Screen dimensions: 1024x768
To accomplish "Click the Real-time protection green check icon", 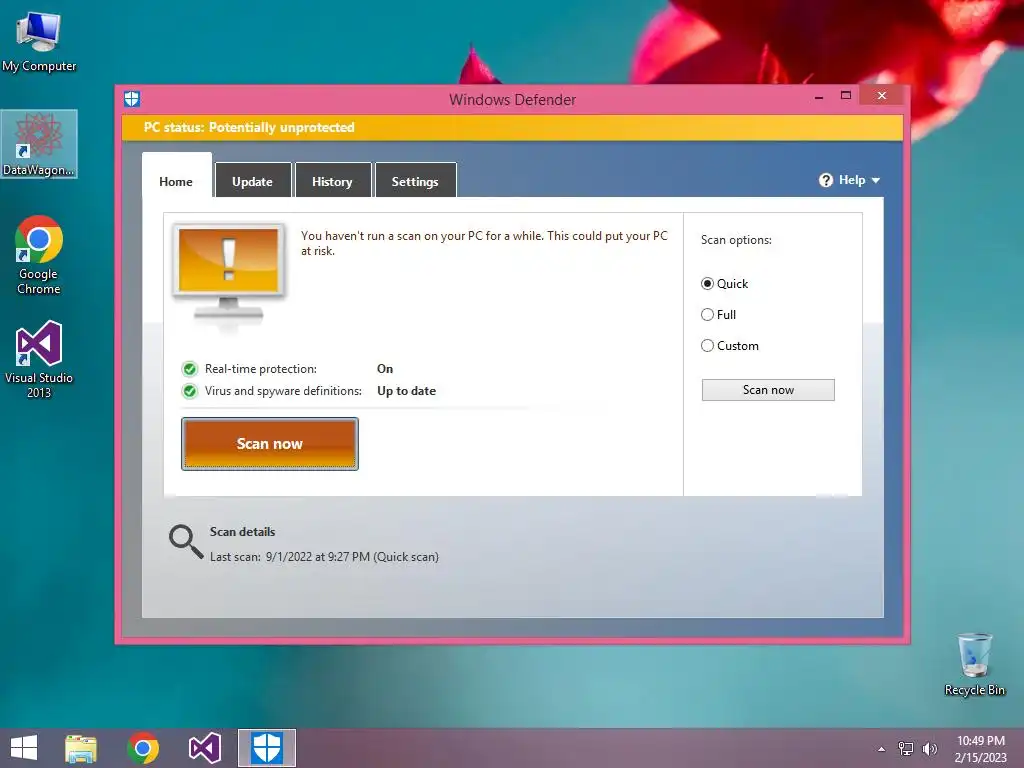I will tap(189, 370).
